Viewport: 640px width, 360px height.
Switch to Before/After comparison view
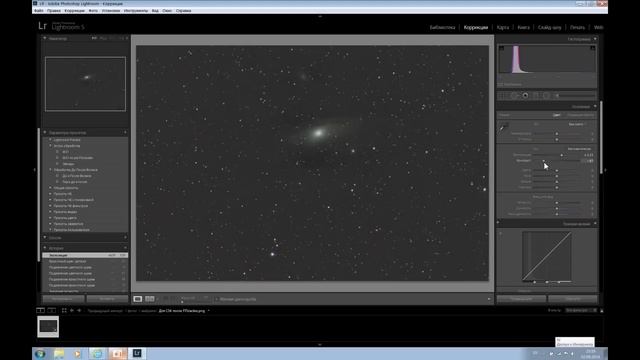(x=150, y=299)
